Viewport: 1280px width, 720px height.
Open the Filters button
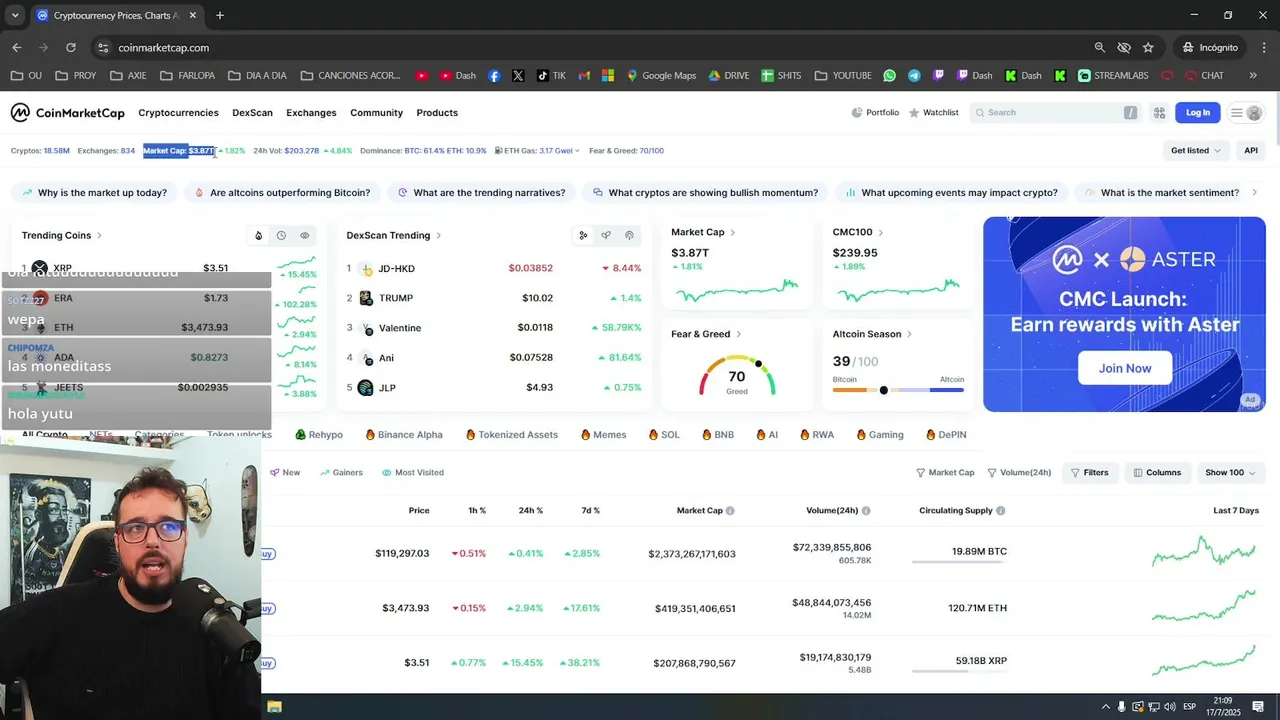point(1090,472)
